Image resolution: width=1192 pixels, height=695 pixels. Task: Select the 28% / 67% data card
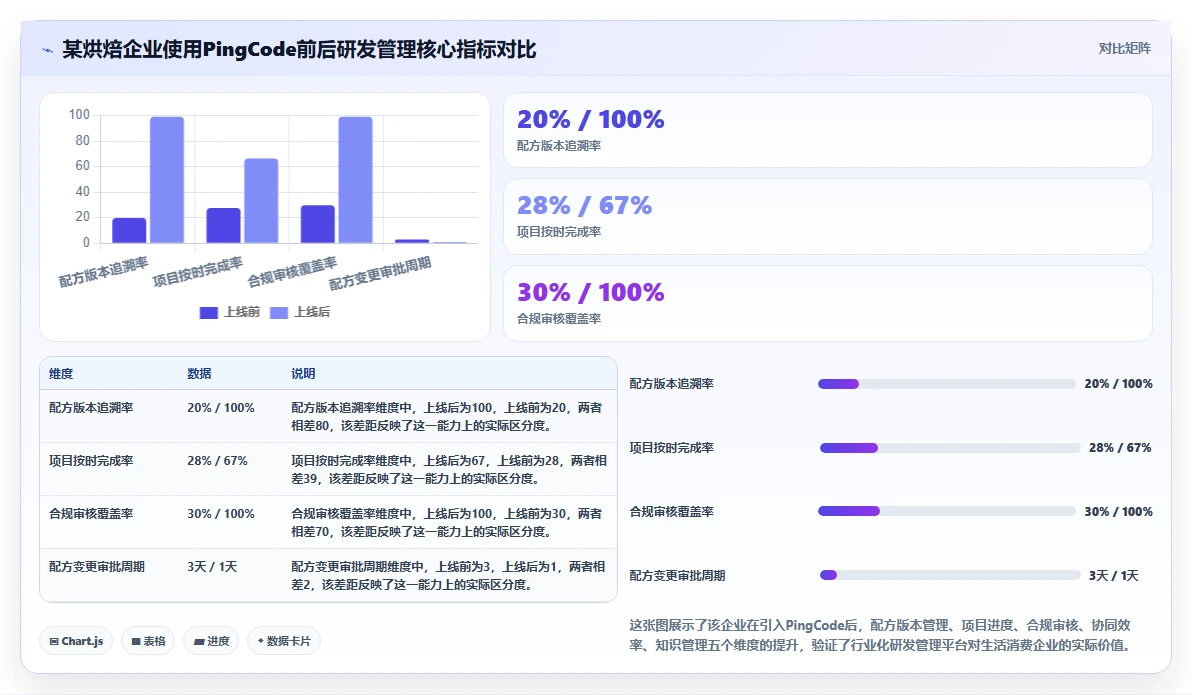[828, 217]
